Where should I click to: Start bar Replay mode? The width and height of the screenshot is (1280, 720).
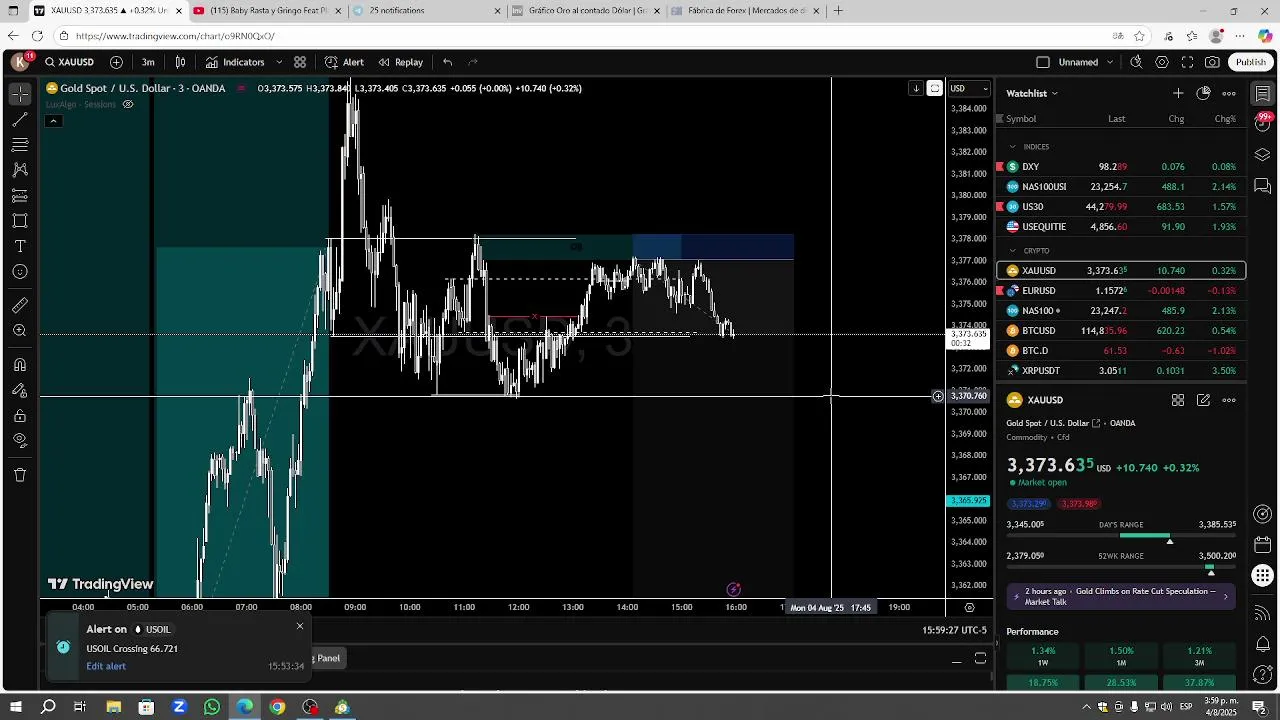[x=400, y=62]
